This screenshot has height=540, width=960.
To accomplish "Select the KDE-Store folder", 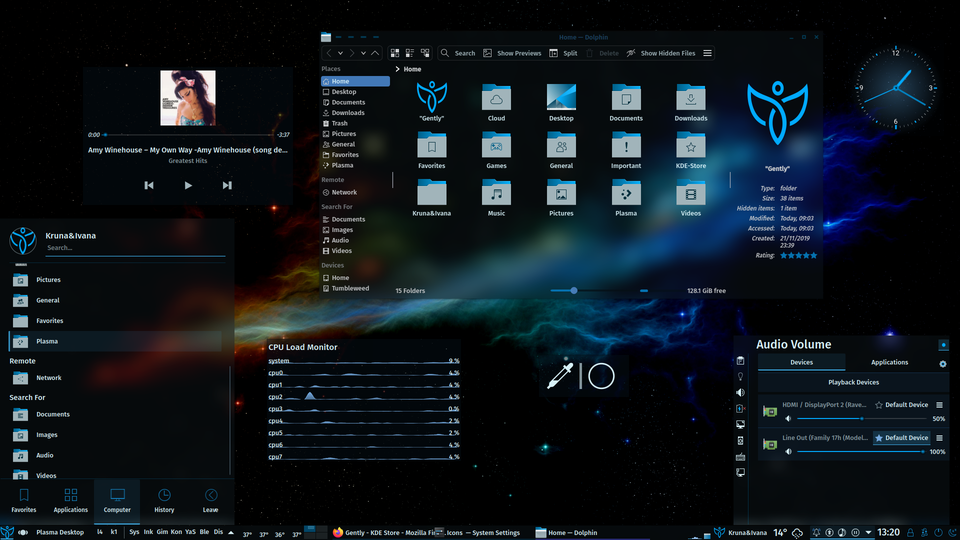I will coord(690,146).
